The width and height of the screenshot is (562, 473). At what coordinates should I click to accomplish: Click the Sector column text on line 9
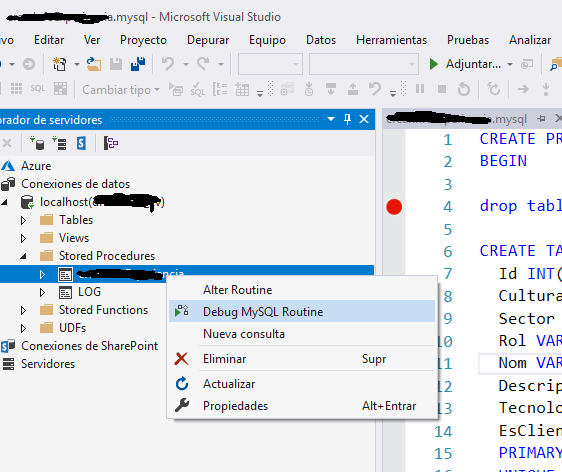coord(527,319)
